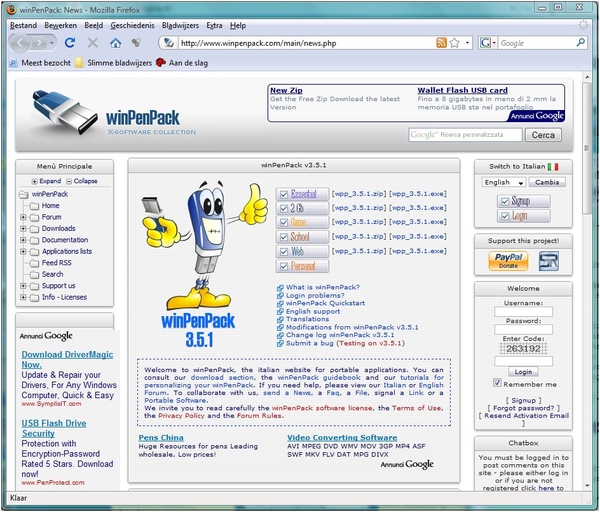Image resolution: width=600 pixels, height=512 pixels.
Task: Click the PayPal Donate button
Action: click(508, 261)
